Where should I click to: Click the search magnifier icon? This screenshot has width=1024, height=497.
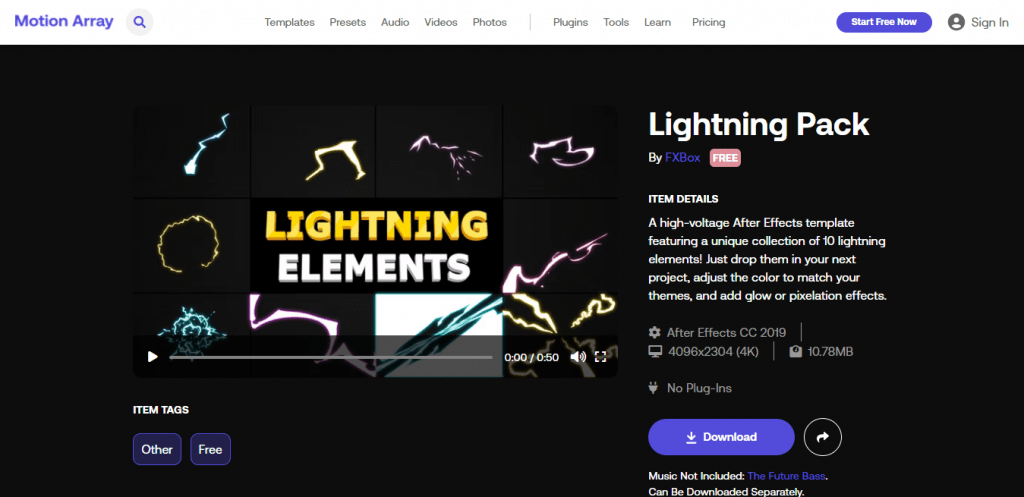tap(139, 22)
